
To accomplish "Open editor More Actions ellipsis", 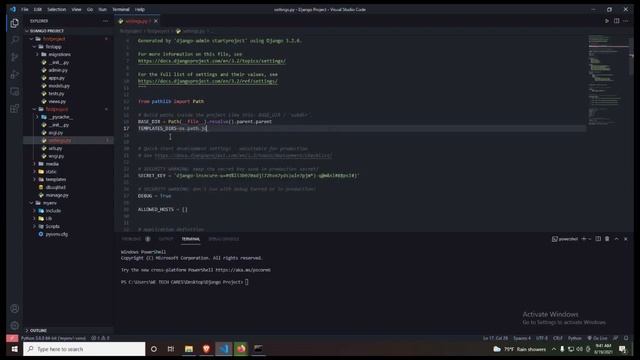I will click(x=626, y=21).
